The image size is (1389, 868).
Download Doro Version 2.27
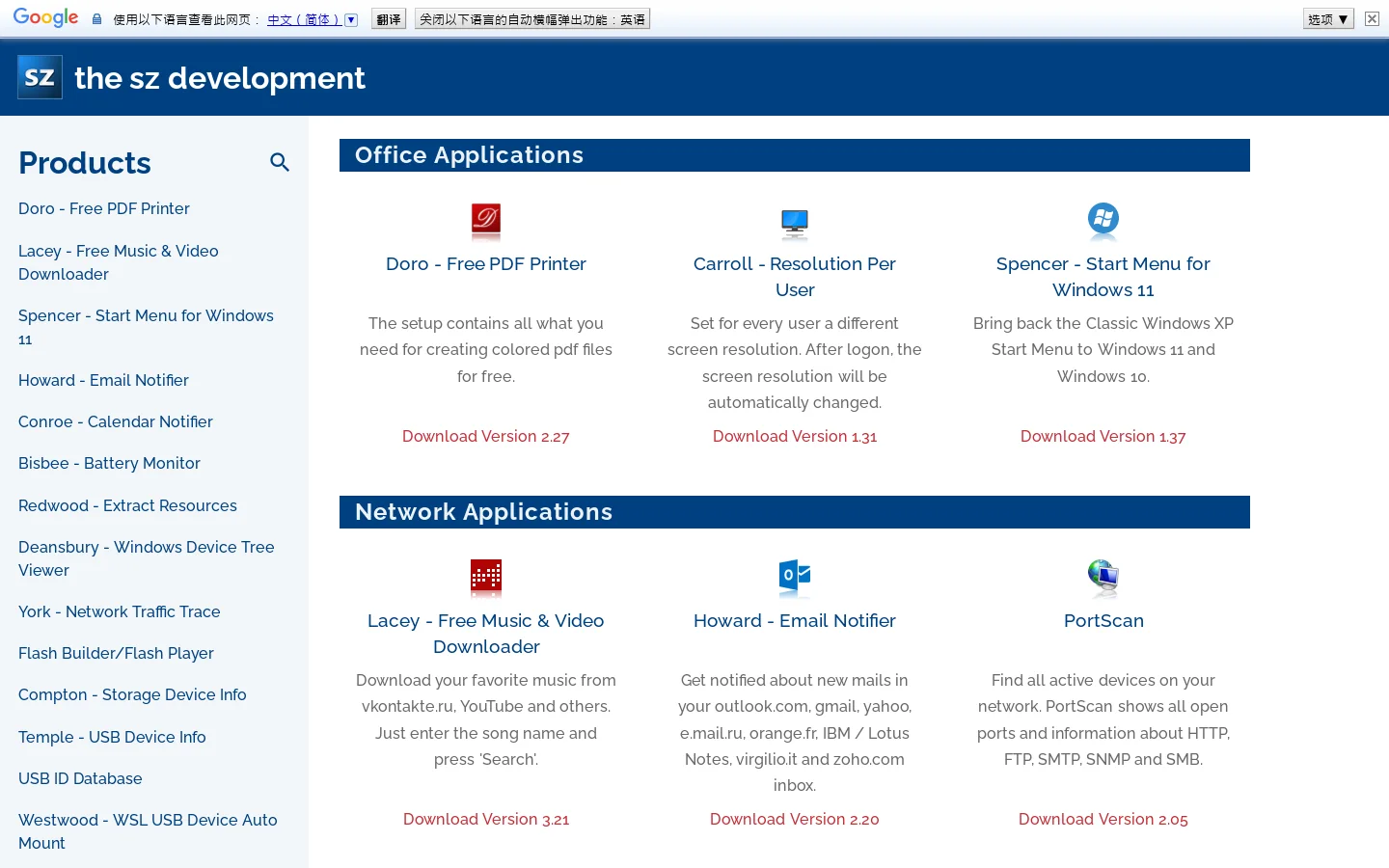(486, 436)
